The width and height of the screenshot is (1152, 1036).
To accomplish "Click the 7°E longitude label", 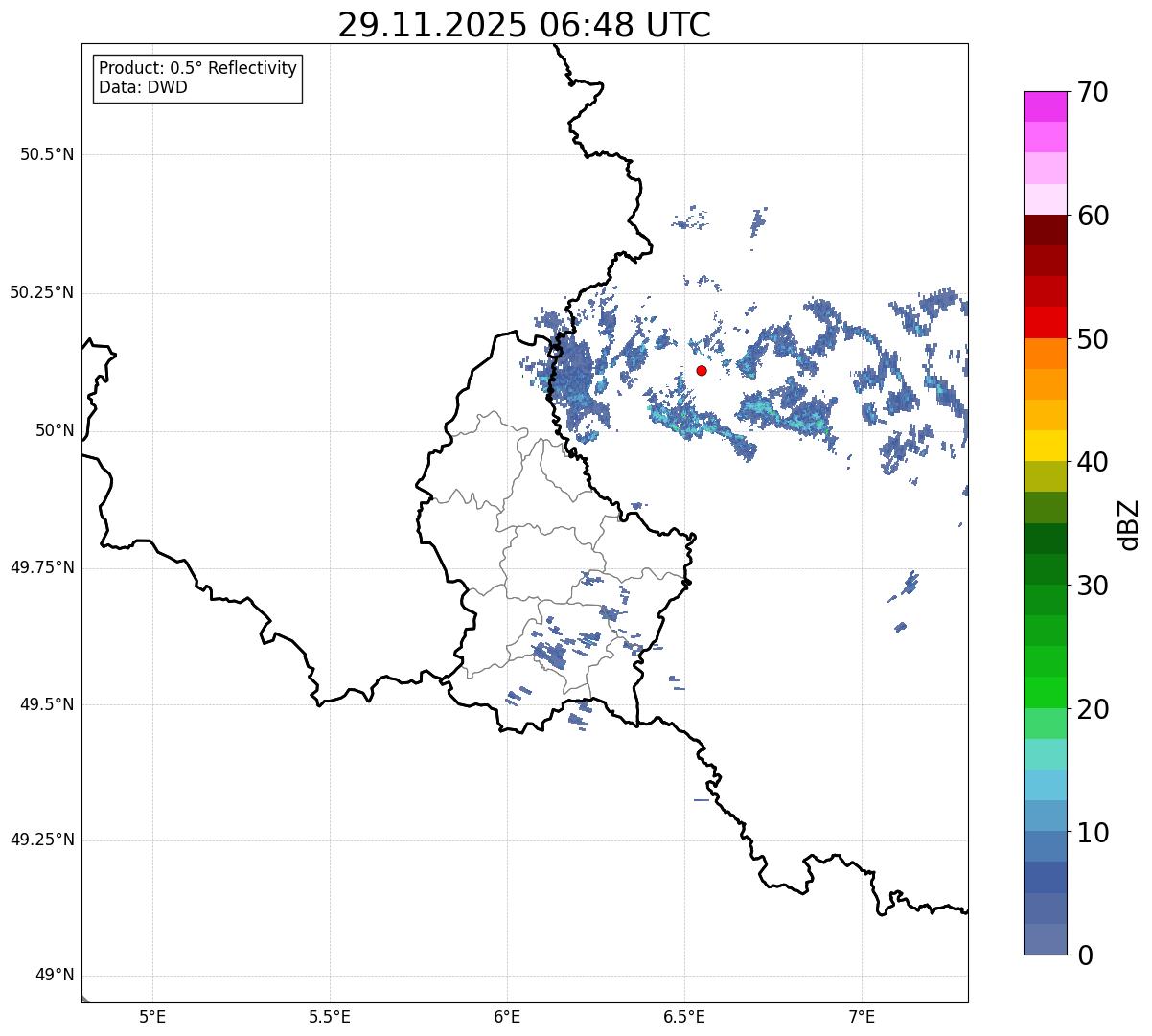I will (862, 1017).
